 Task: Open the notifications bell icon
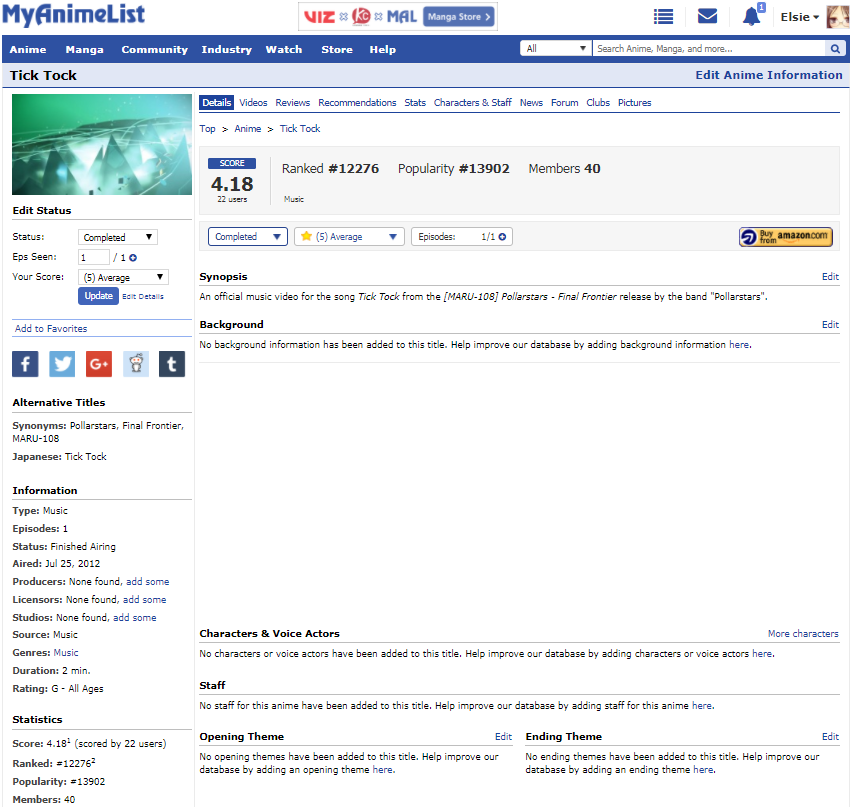[751, 17]
